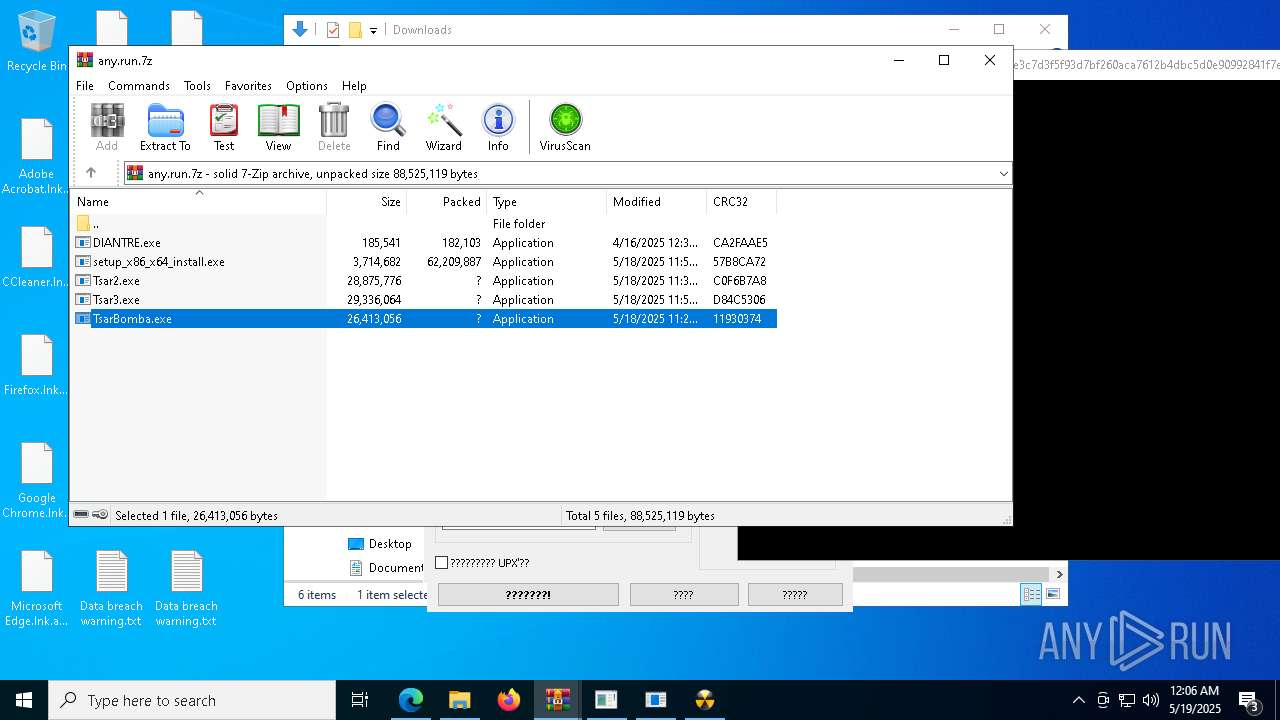Show archive Info
Viewport: 1280px width, 720px height.
498,127
